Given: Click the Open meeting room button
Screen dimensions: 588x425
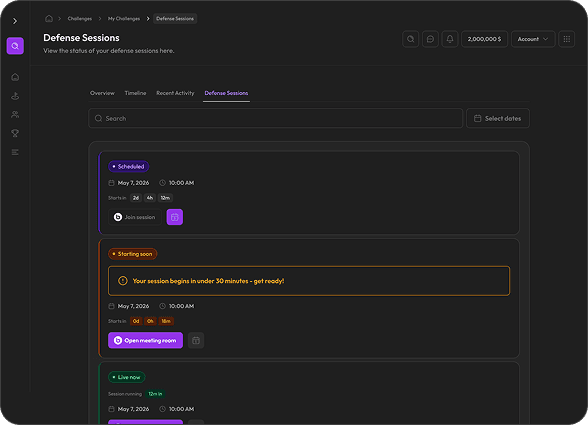Looking at the screenshot, I should [x=146, y=340].
